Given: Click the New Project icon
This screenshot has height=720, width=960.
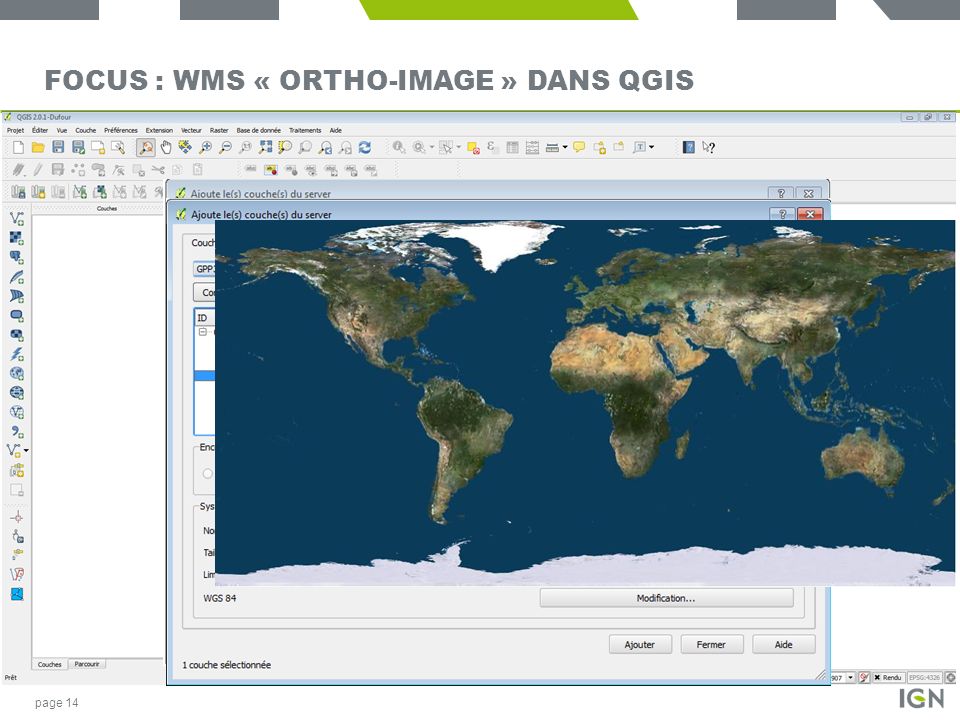Looking at the screenshot, I should point(18,148).
